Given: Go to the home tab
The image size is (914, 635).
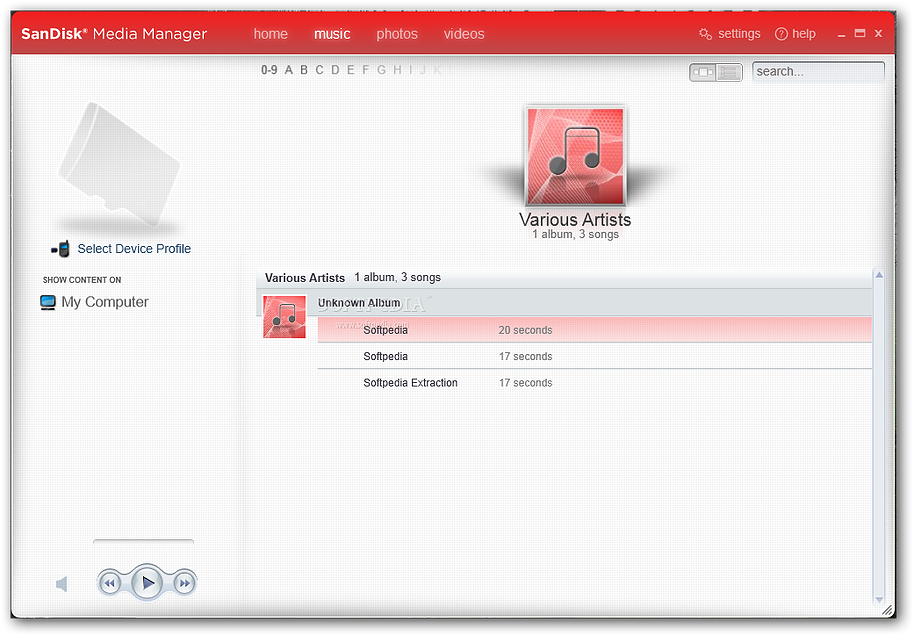Looking at the screenshot, I should coord(270,34).
